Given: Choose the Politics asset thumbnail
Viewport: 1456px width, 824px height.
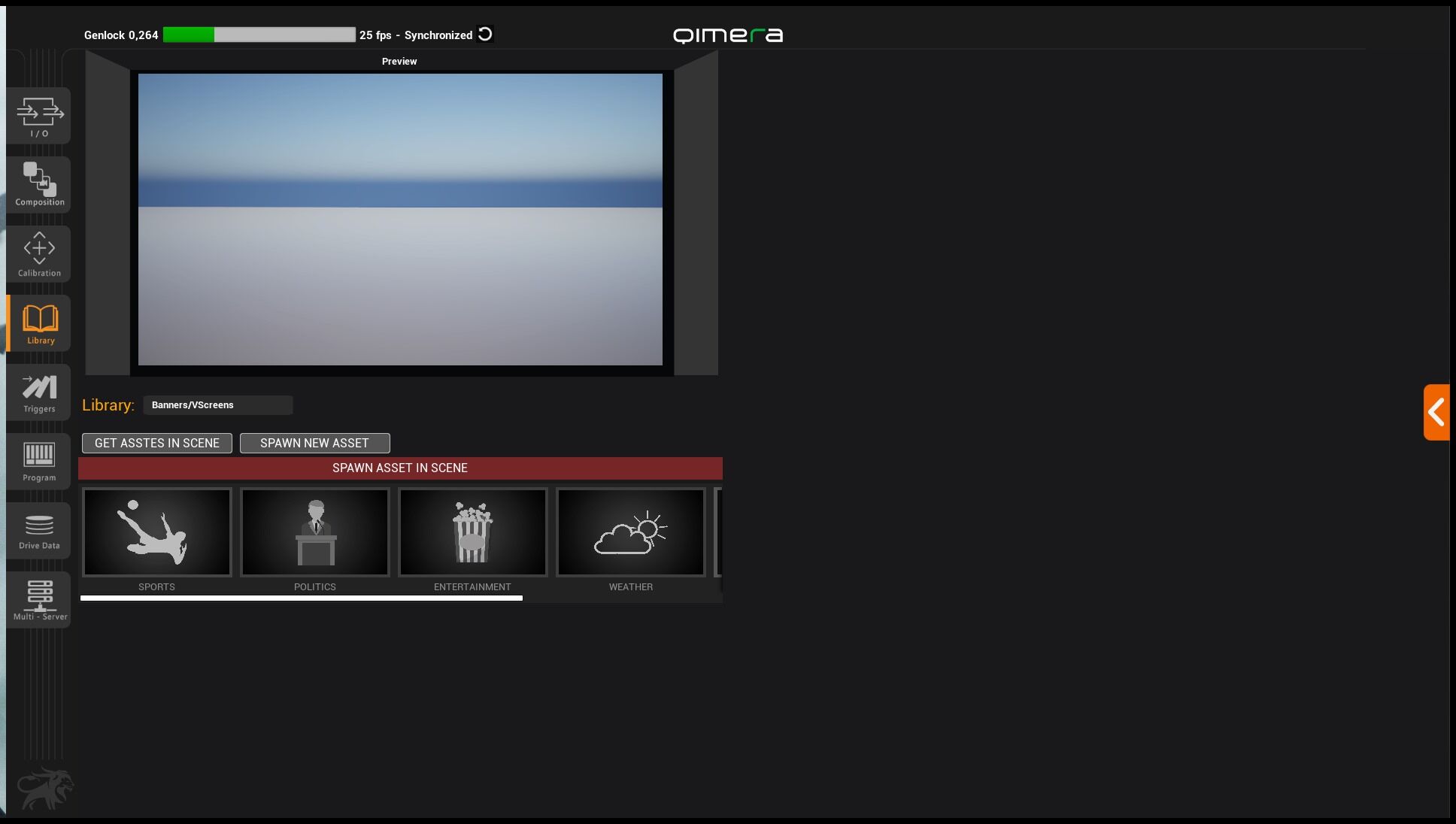Looking at the screenshot, I should [315, 532].
